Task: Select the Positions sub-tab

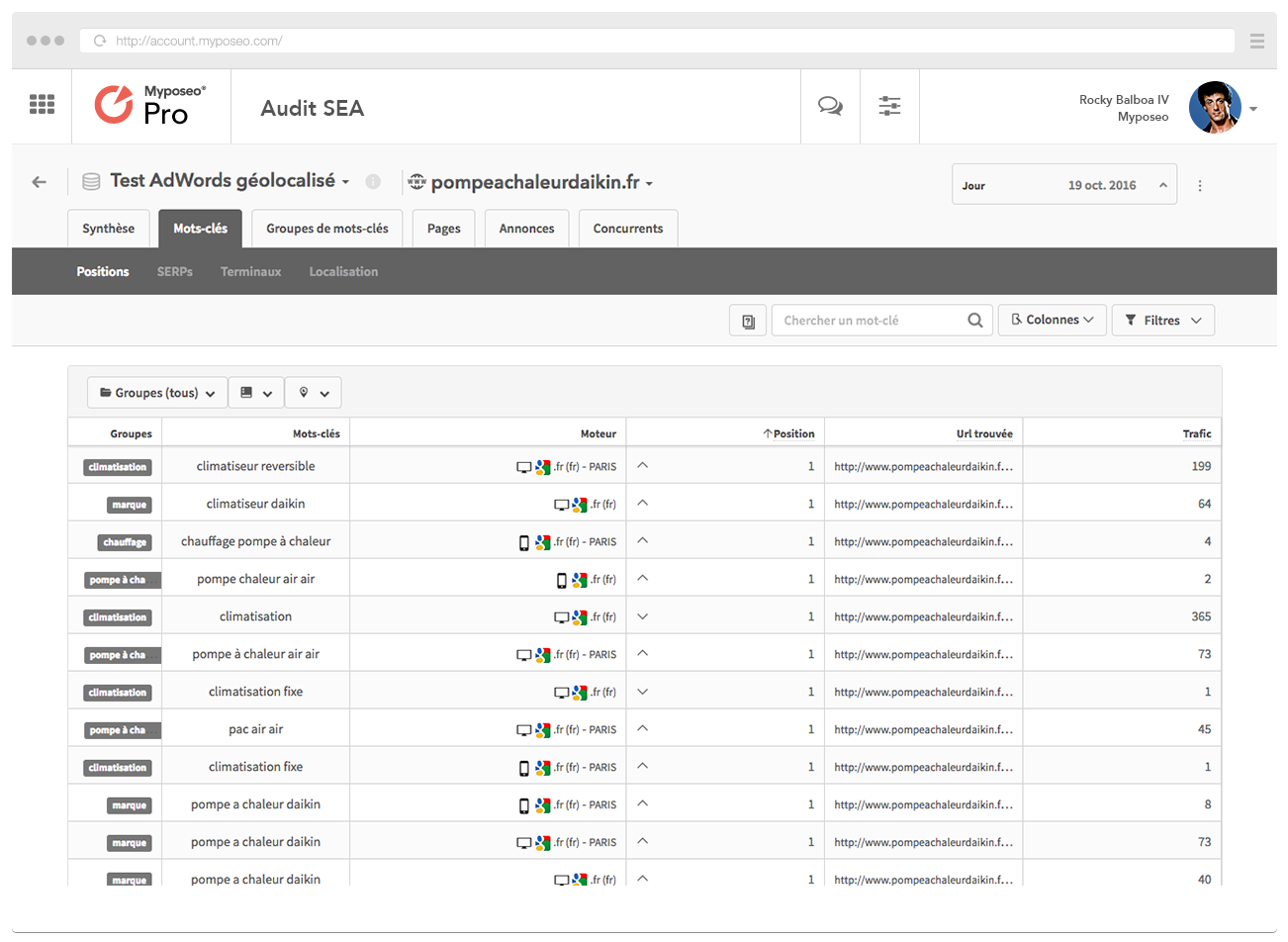Action: pos(103,271)
